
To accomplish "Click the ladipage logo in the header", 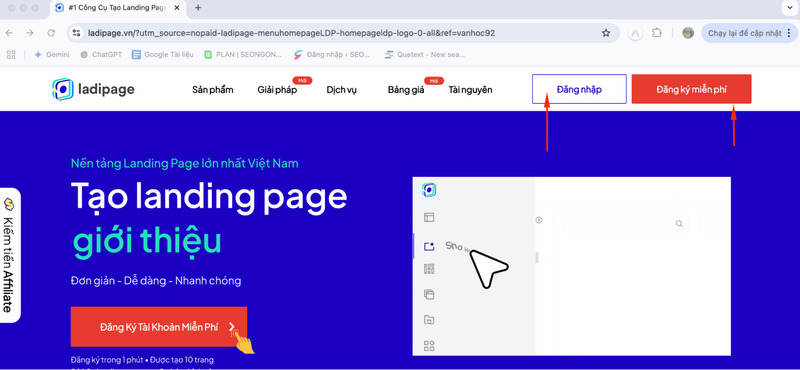I will click(93, 89).
